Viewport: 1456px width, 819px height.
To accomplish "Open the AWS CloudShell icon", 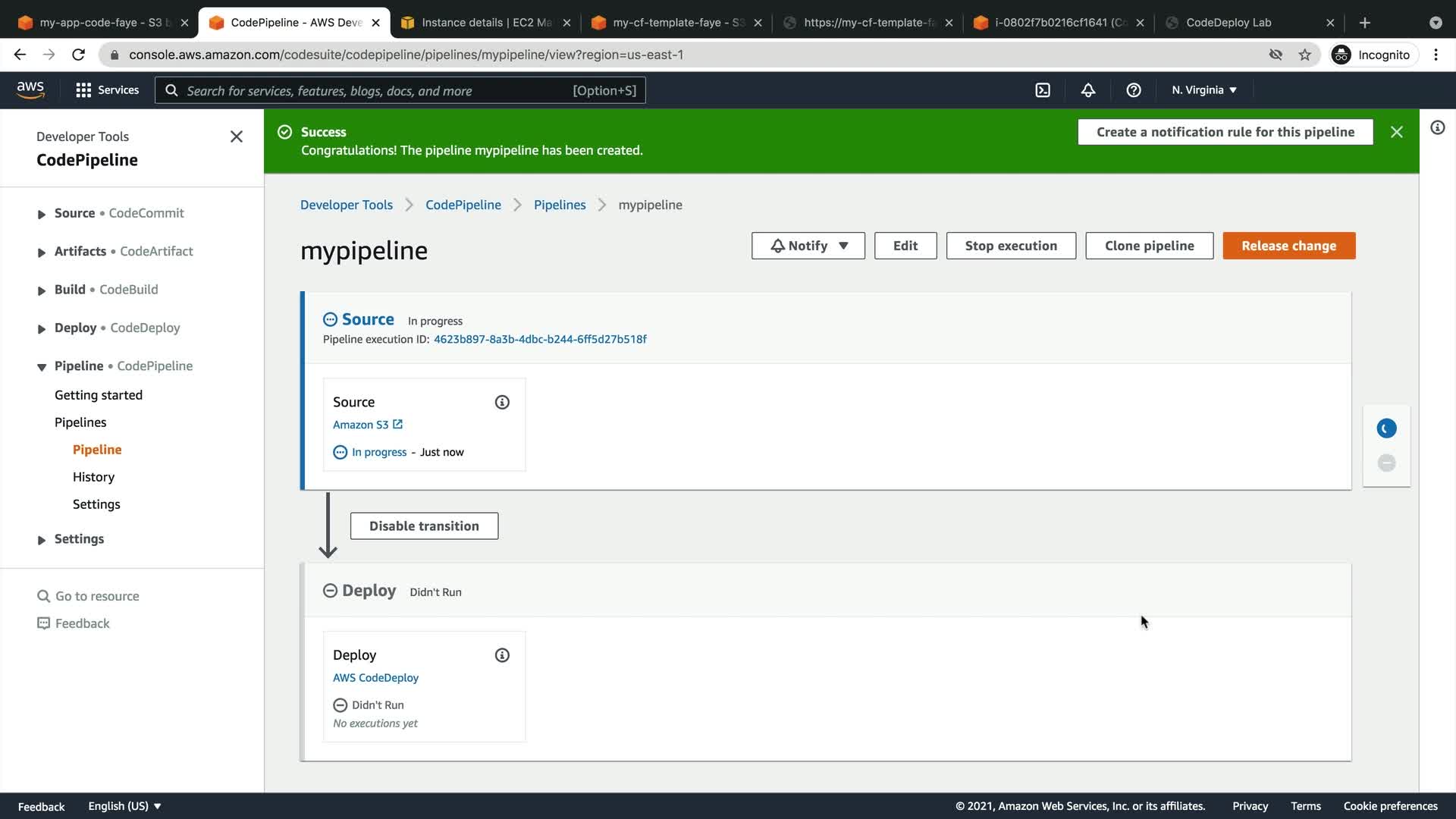I will click(x=1043, y=90).
